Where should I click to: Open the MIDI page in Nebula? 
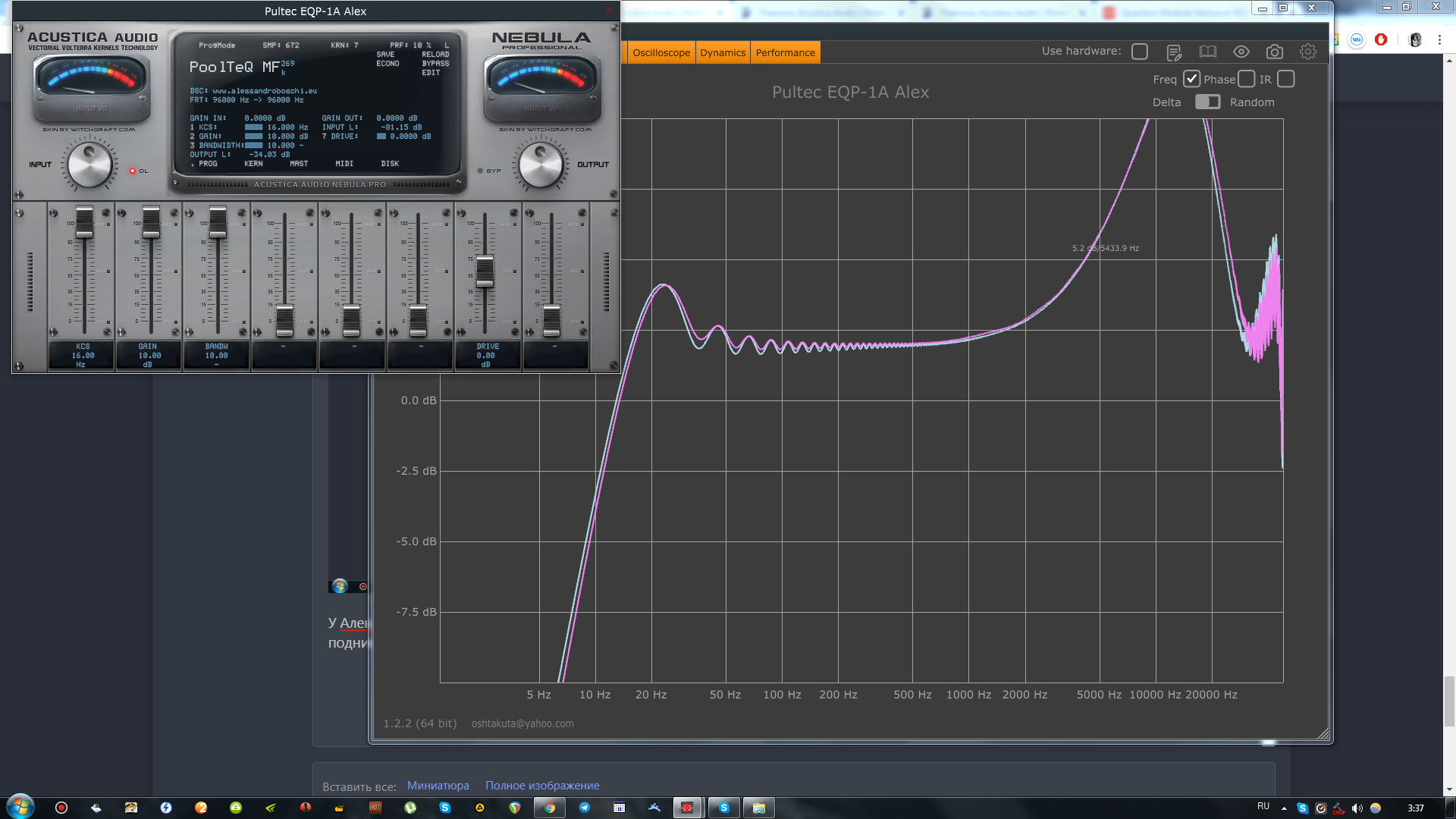click(344, 164)
